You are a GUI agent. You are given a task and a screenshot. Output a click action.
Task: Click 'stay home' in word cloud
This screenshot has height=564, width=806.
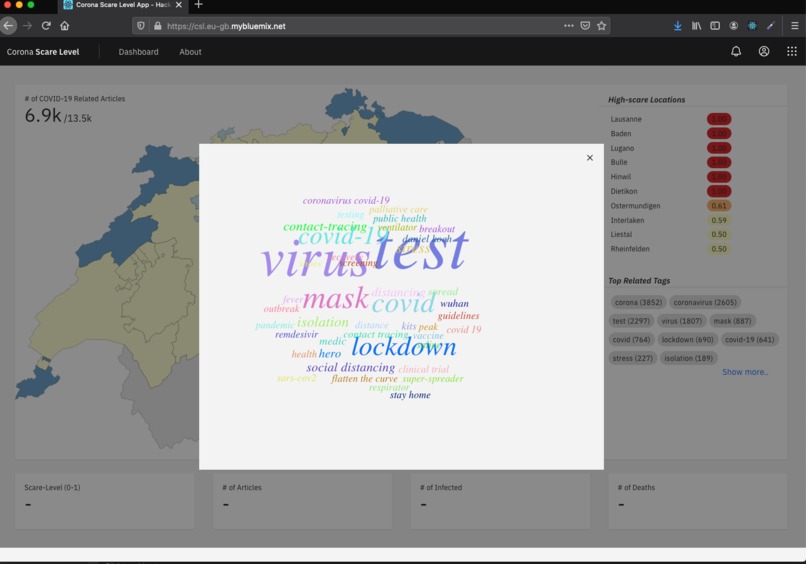pos(410,395)
